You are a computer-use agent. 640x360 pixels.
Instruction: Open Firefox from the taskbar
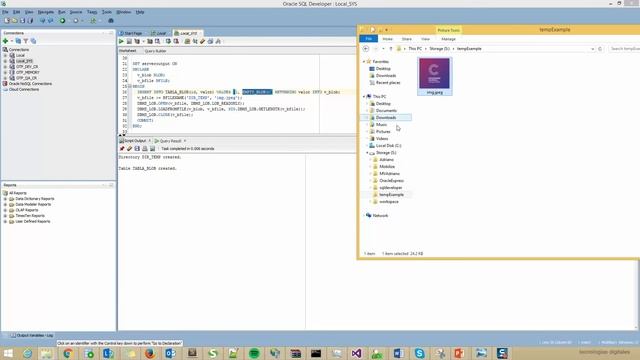[150, 353]
